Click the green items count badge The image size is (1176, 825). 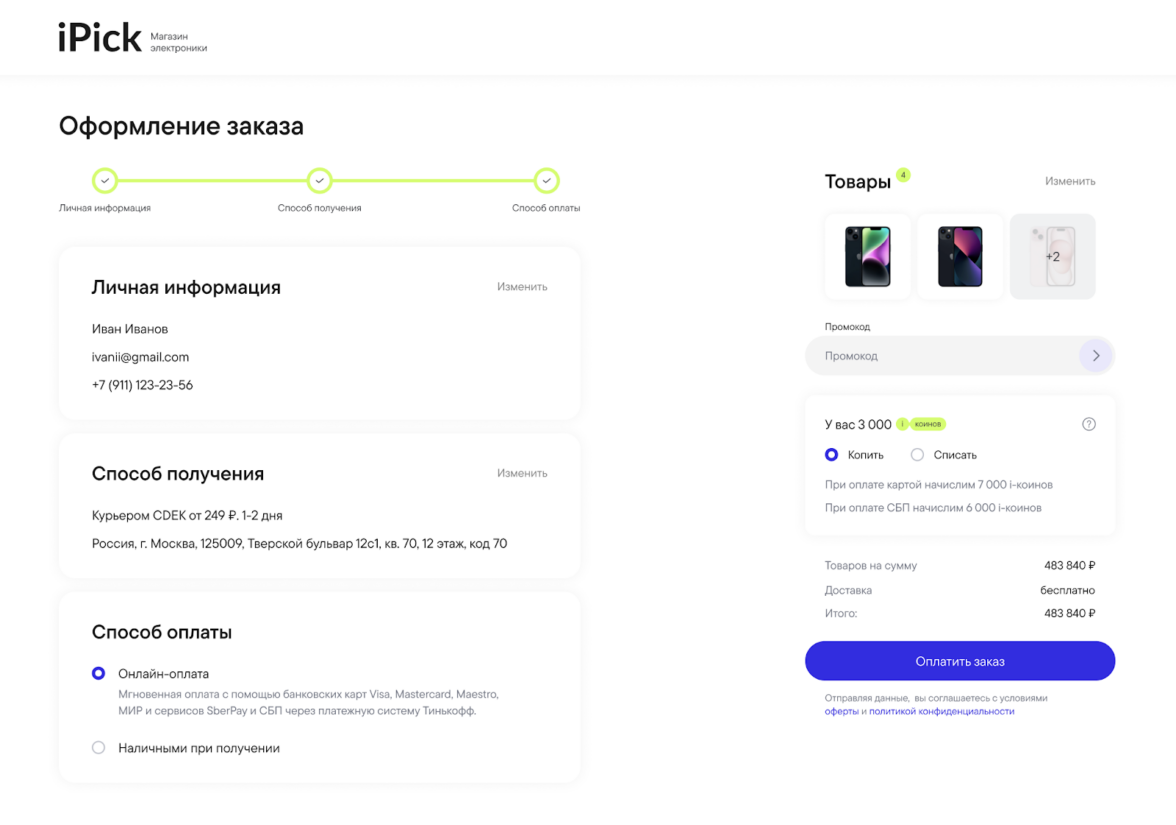(x=903, y=175)
